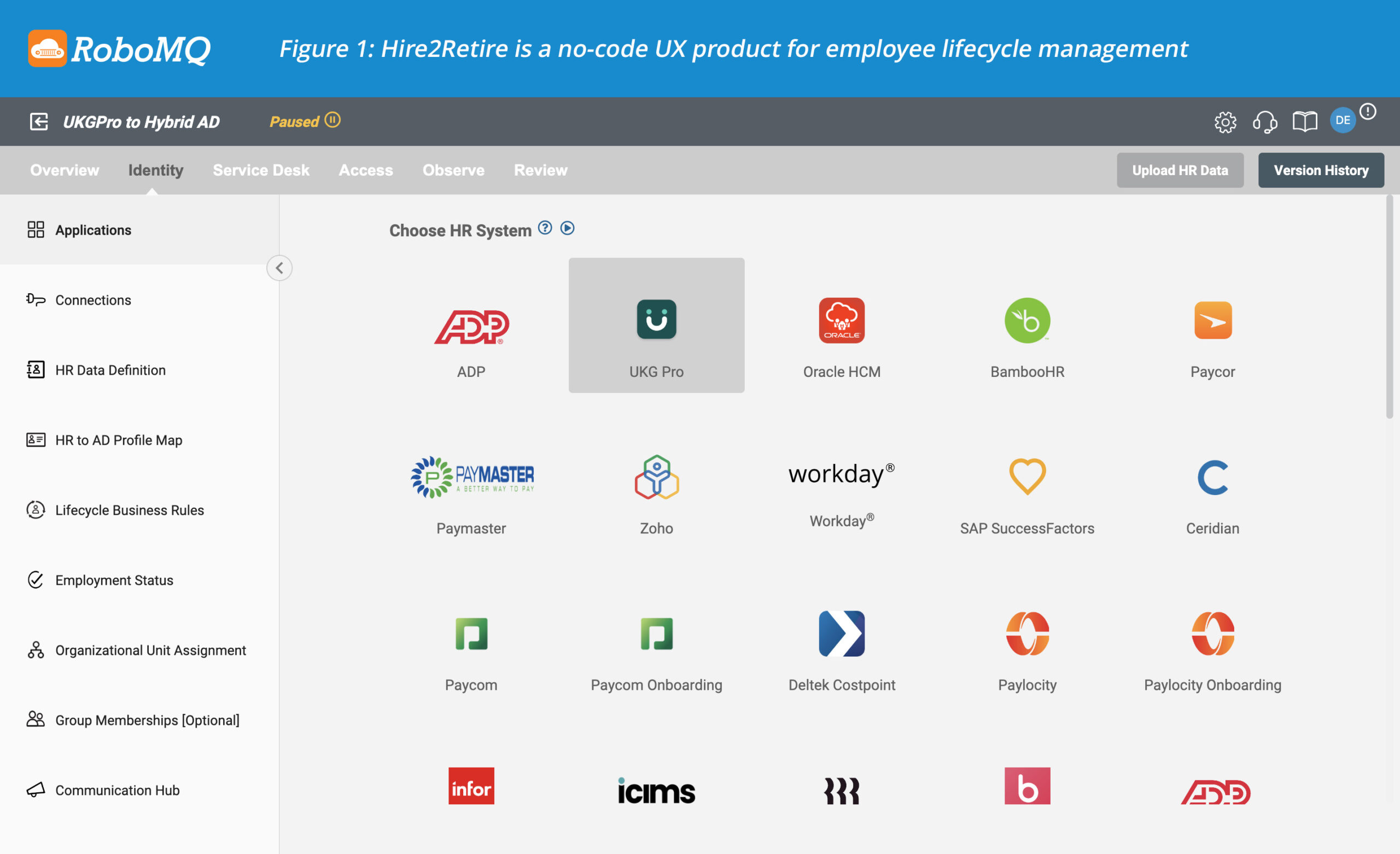This screenshot has width=1400, height=854.
Task: Expand the Group Memberships Optional section
Action: [147, 719]
